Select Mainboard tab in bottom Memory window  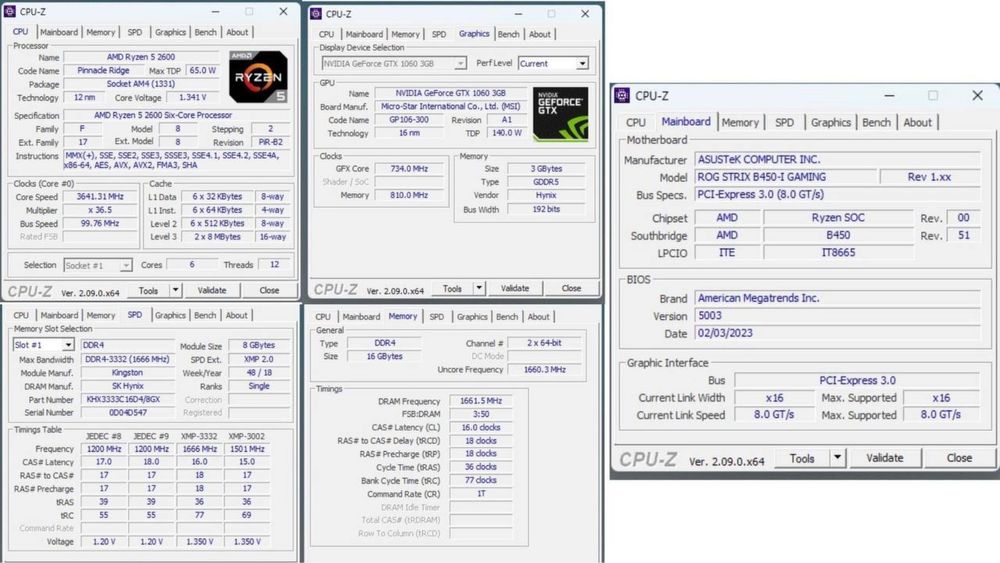pyautogui.click(x=361, y=316)
